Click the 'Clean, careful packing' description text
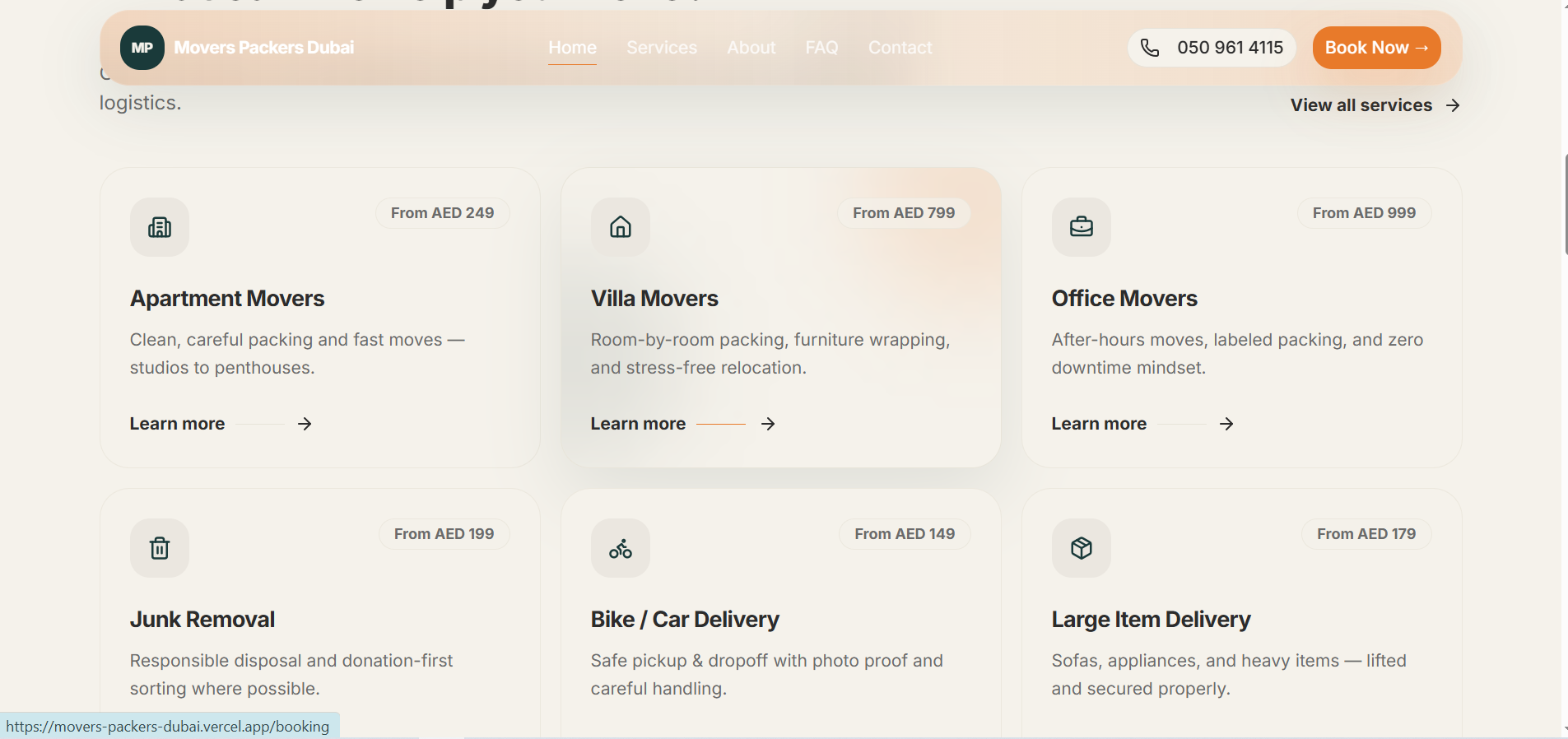The width and height of the screenshot is (1568, 739). point(297,354)
